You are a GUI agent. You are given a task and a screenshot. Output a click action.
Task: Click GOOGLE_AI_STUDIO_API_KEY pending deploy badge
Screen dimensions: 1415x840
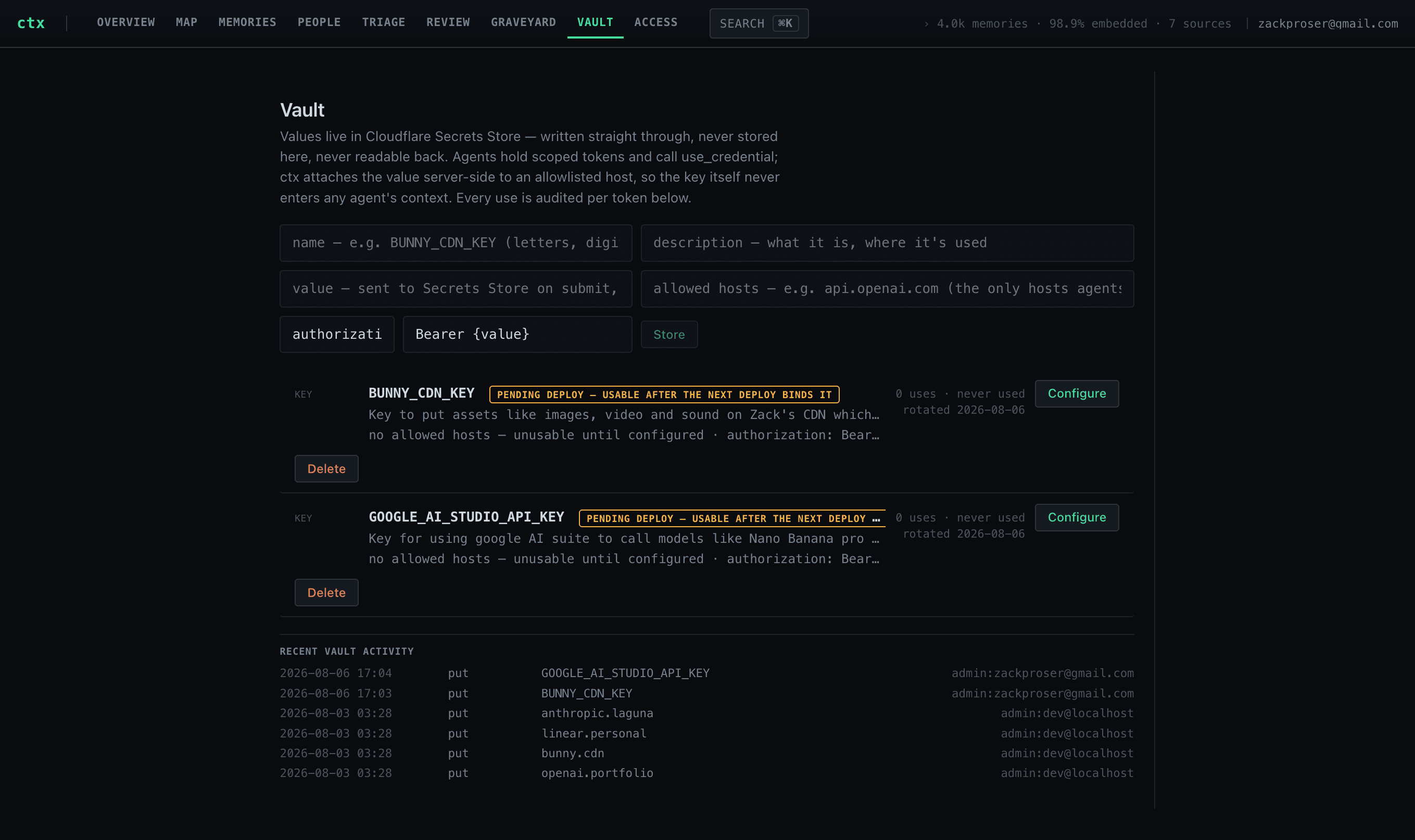[x=732, y=518]
